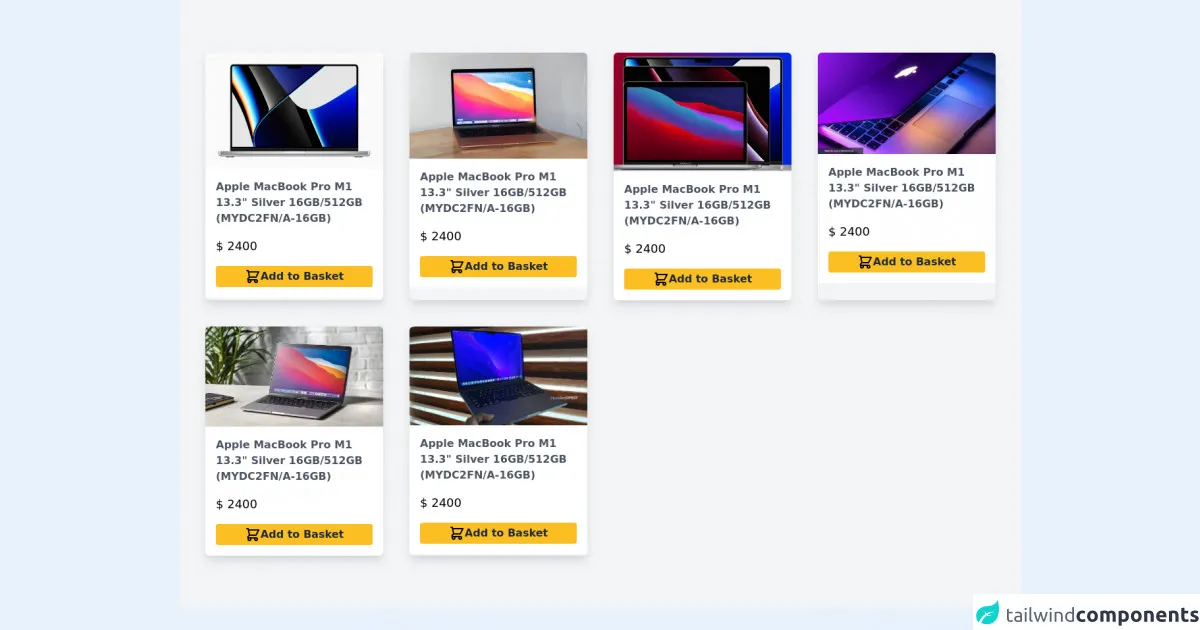Click cart icon on fourth product's button

click(864, 262)
